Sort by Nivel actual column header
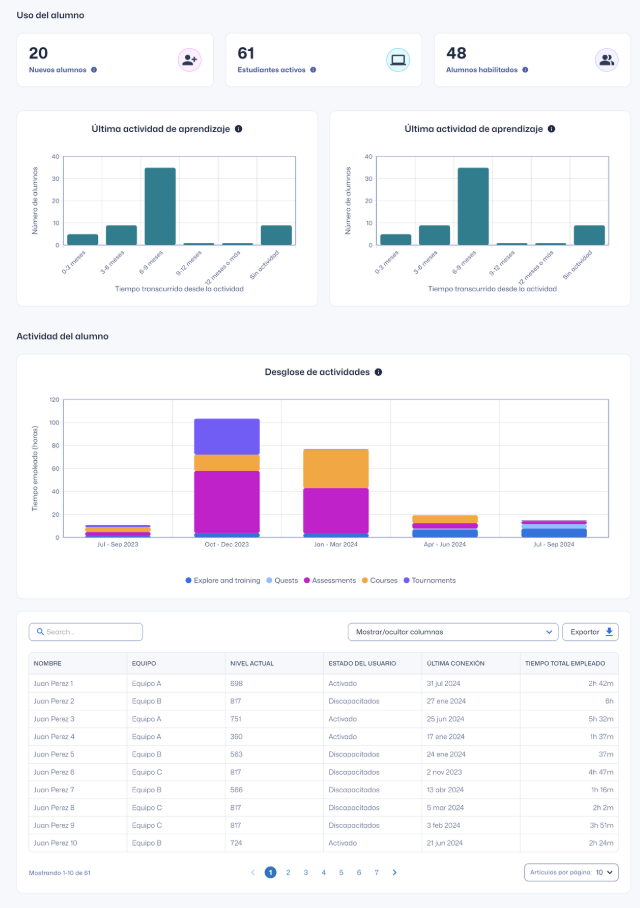This screenshot has width=640, height=908. pos(252,662)
